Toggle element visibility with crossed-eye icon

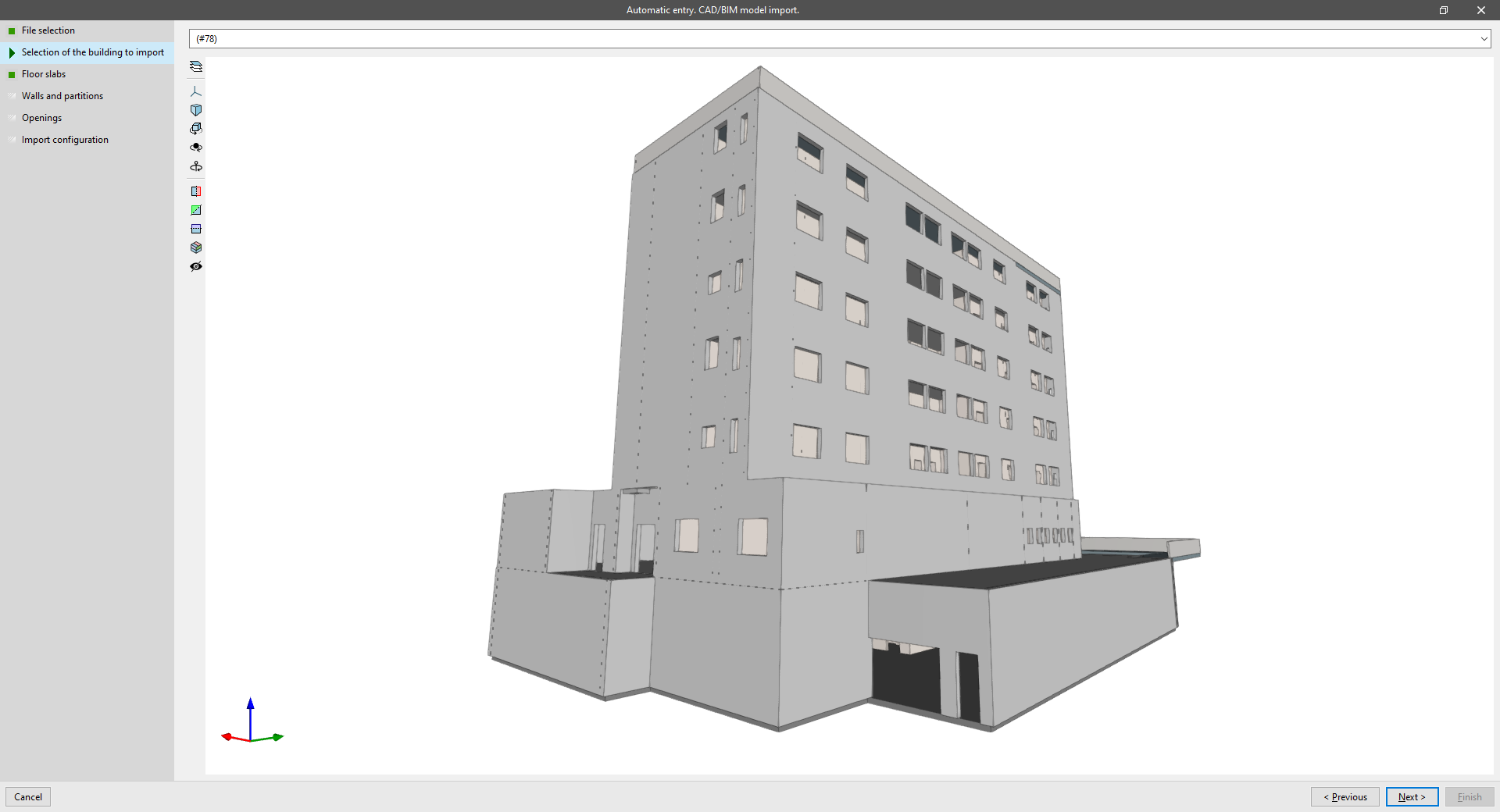[x=195, y=266]
